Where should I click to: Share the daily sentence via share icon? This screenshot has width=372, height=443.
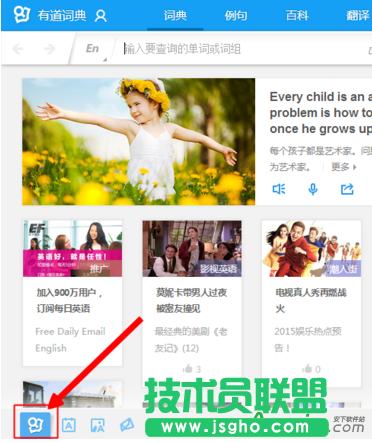[347, 189]
